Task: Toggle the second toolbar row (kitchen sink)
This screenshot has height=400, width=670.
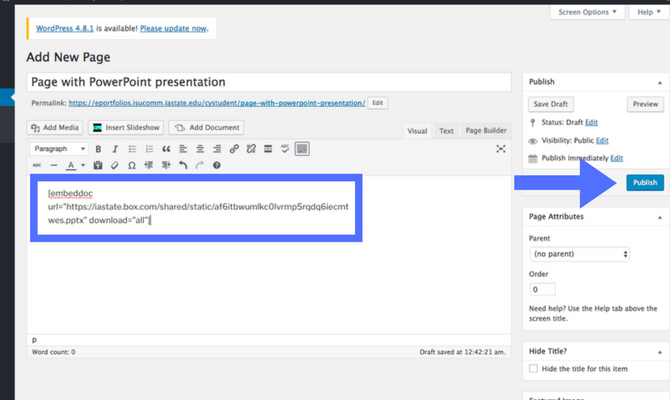Action: [302, 149]
